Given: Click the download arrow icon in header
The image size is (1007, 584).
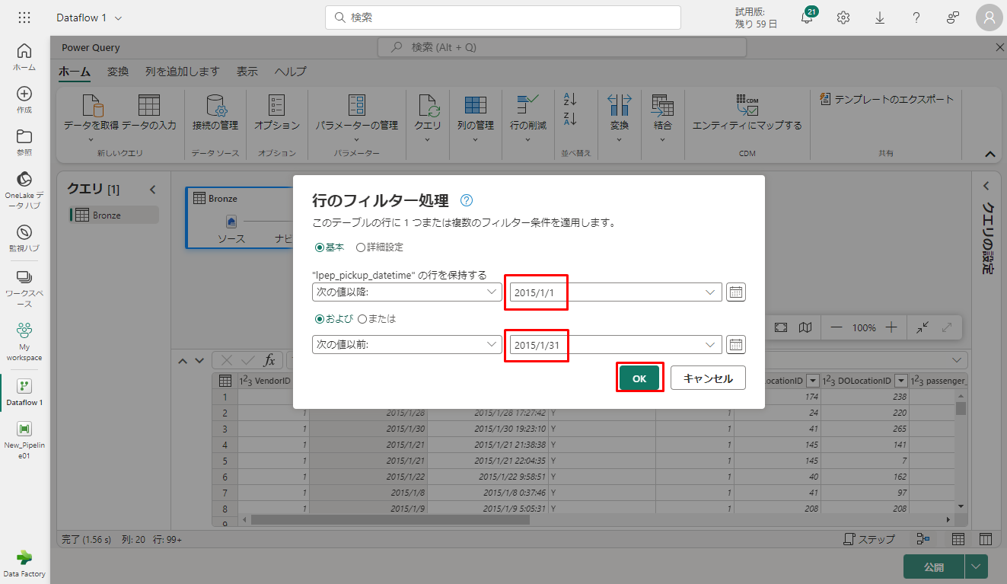Looking at the screenshot, I should (x=880, y=18).
